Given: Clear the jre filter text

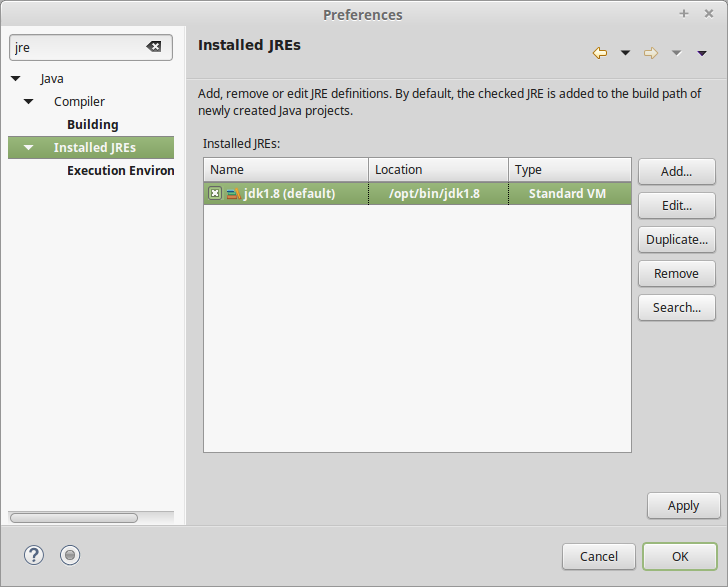Looking at the screenshot, I should (x=154, y=46).
